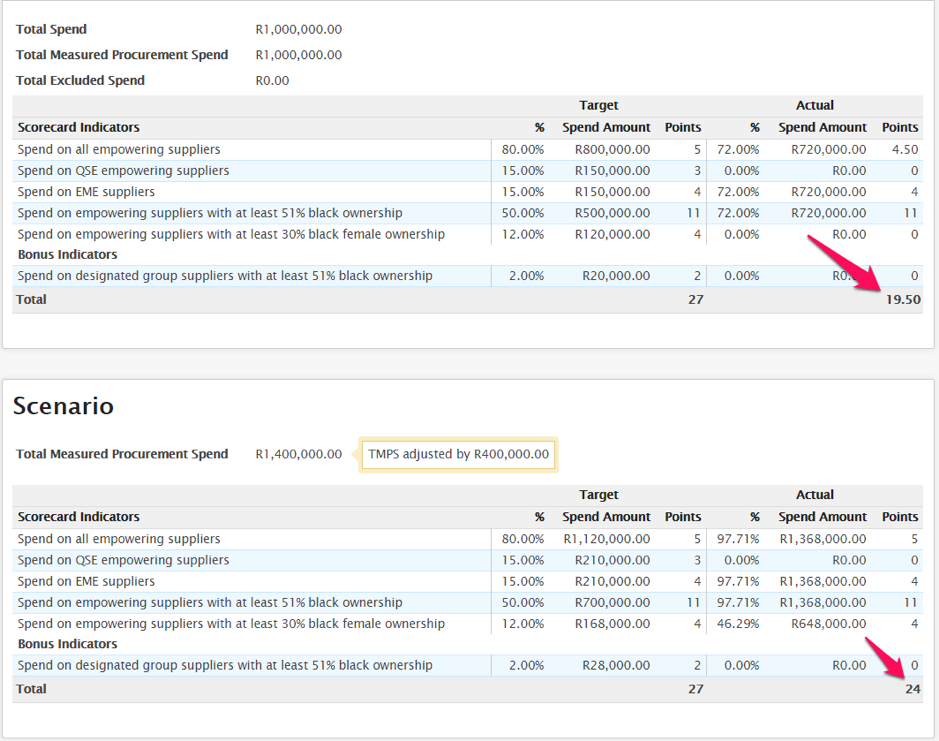Select the Scenario R1,120,000.00 target spend

pyautogui.click(x=607, y=539)
